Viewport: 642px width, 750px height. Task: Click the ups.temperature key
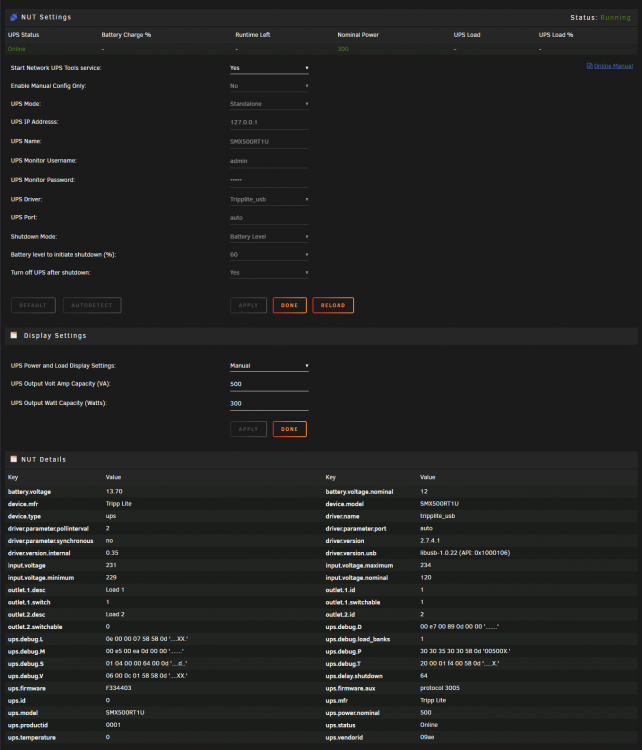[x=32, y=738]
